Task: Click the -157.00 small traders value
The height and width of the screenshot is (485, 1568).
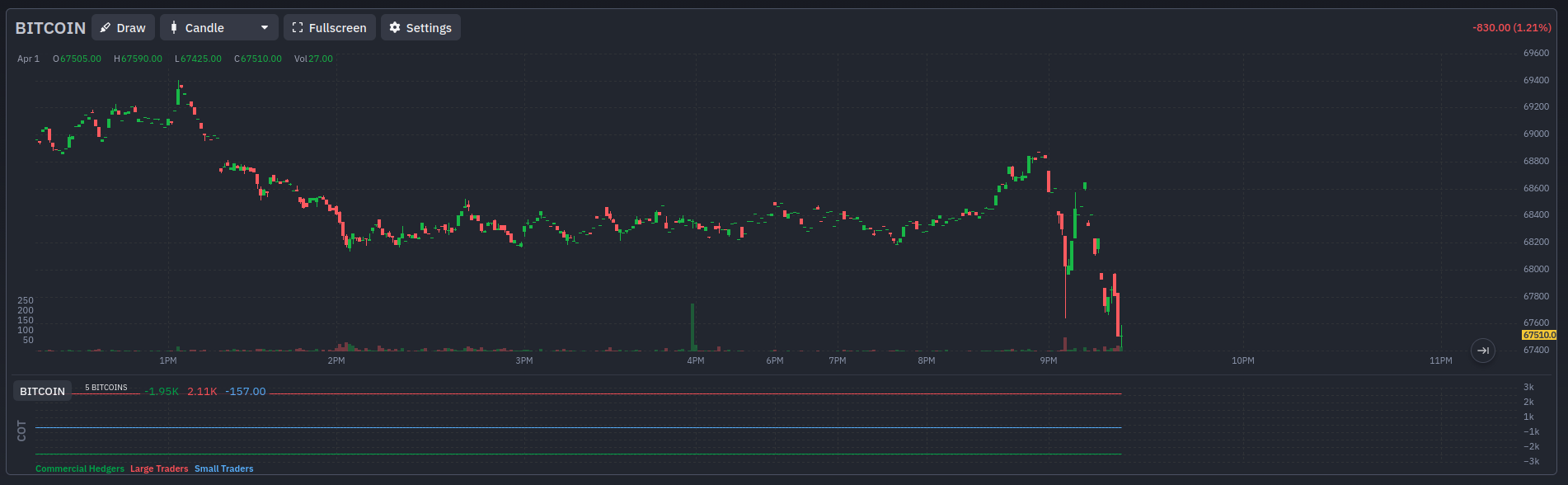Action: click(x=246, y=391)
